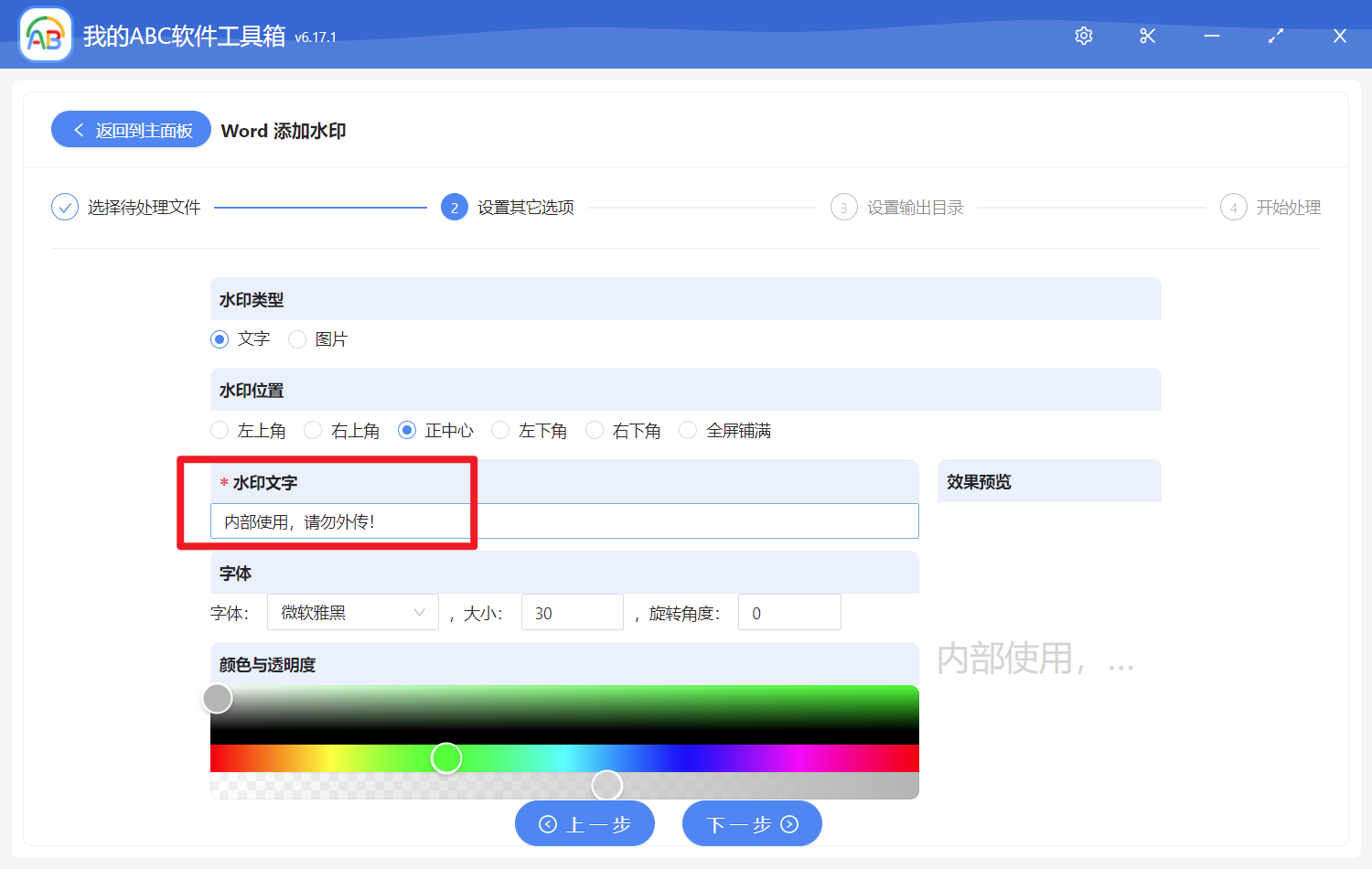Image resolution: width=1372 pixels, height=869 pixels.
Task: Select 全屏铺满 watermark position
Action: 687,430
